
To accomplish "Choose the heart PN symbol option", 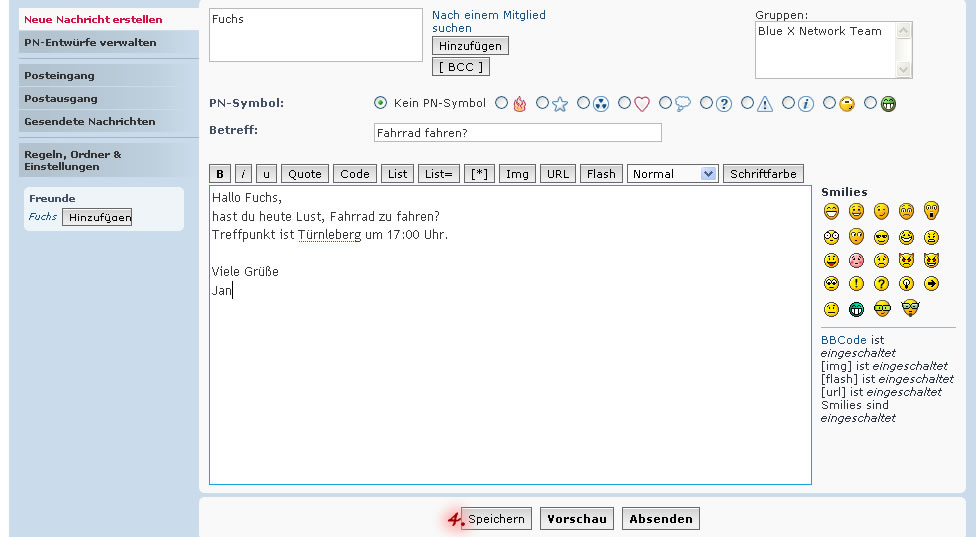I will tap(625, 103).
